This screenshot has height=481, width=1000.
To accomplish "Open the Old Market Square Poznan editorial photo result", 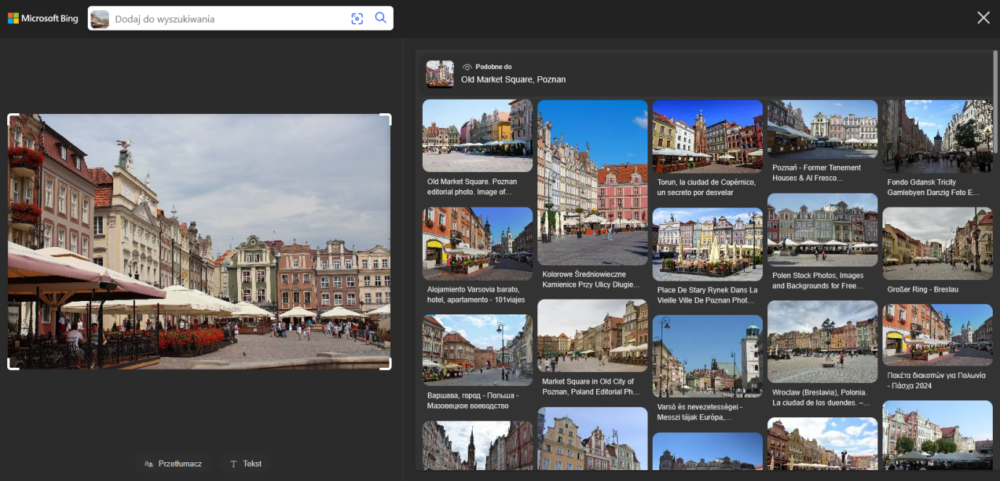I will 477,136.
